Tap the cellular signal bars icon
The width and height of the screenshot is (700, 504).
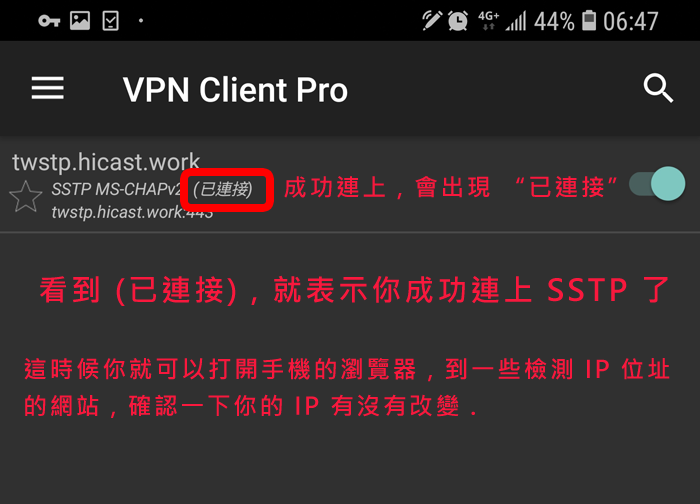point(516,21)
